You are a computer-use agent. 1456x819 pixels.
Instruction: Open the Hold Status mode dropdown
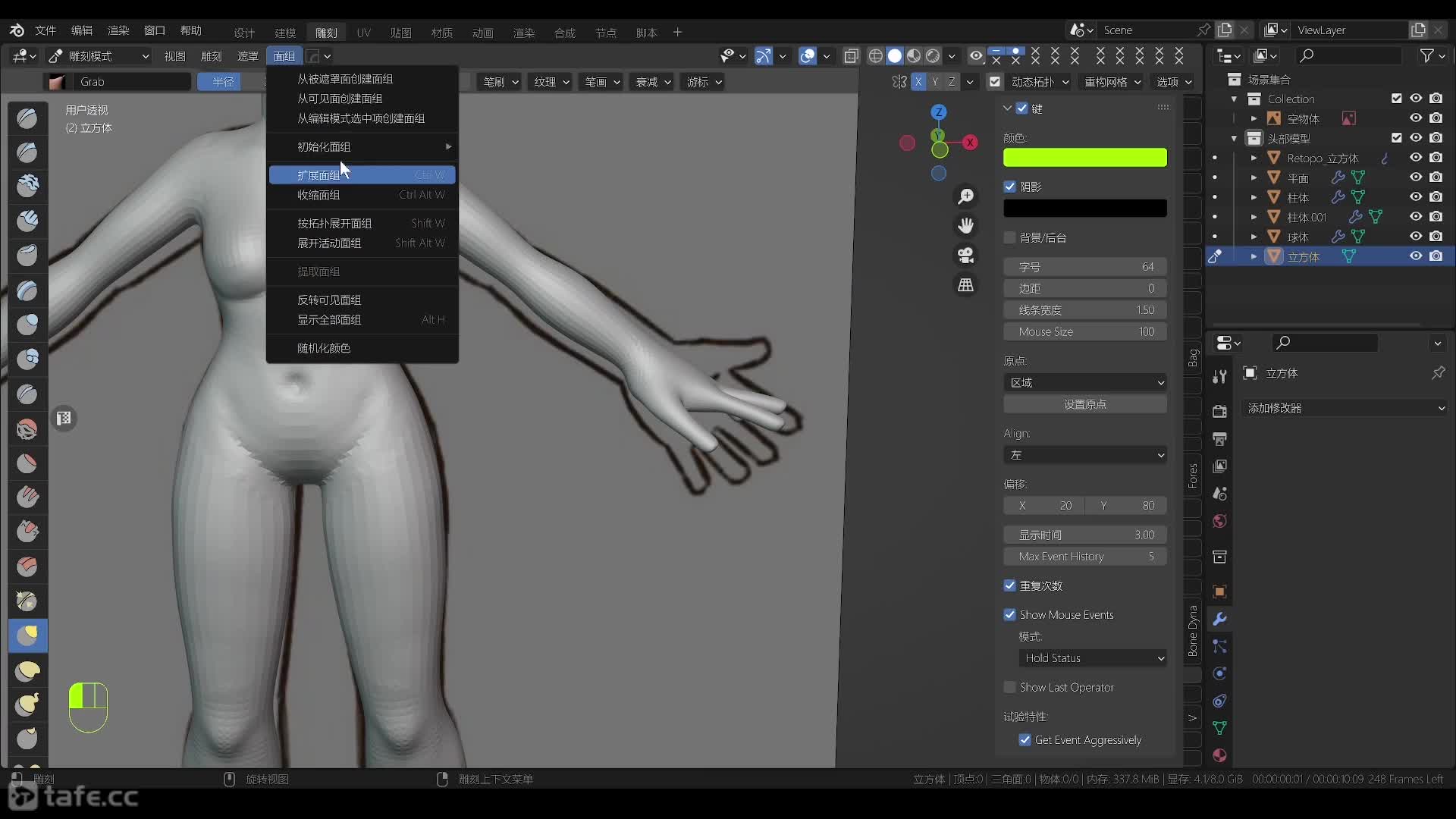pos(1093,658)
